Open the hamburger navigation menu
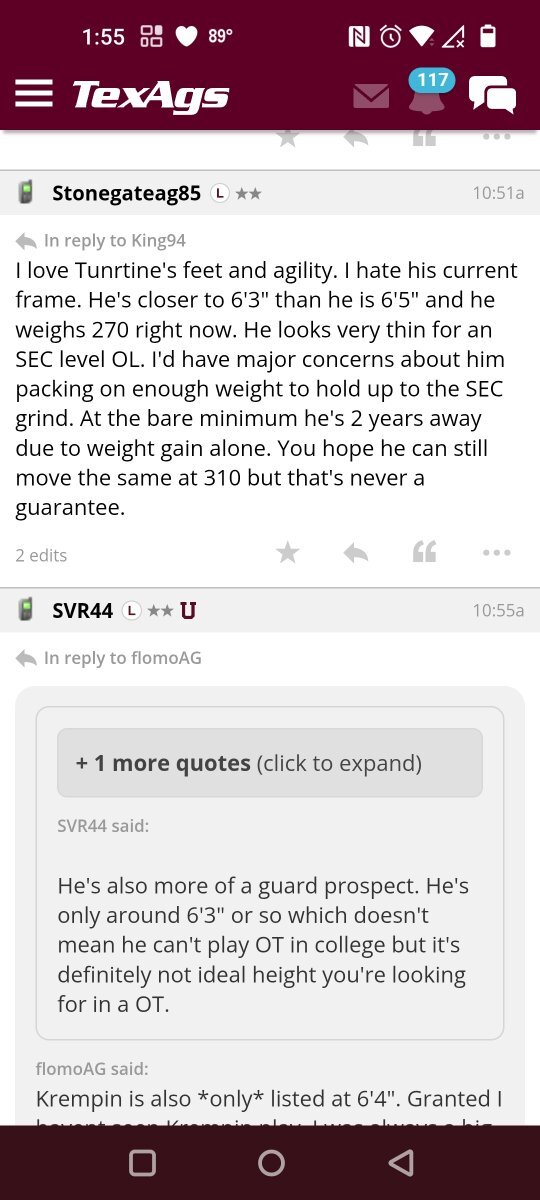Viewport: 540px width, 1200px height. pyautogui.click(x=33, y=94)
